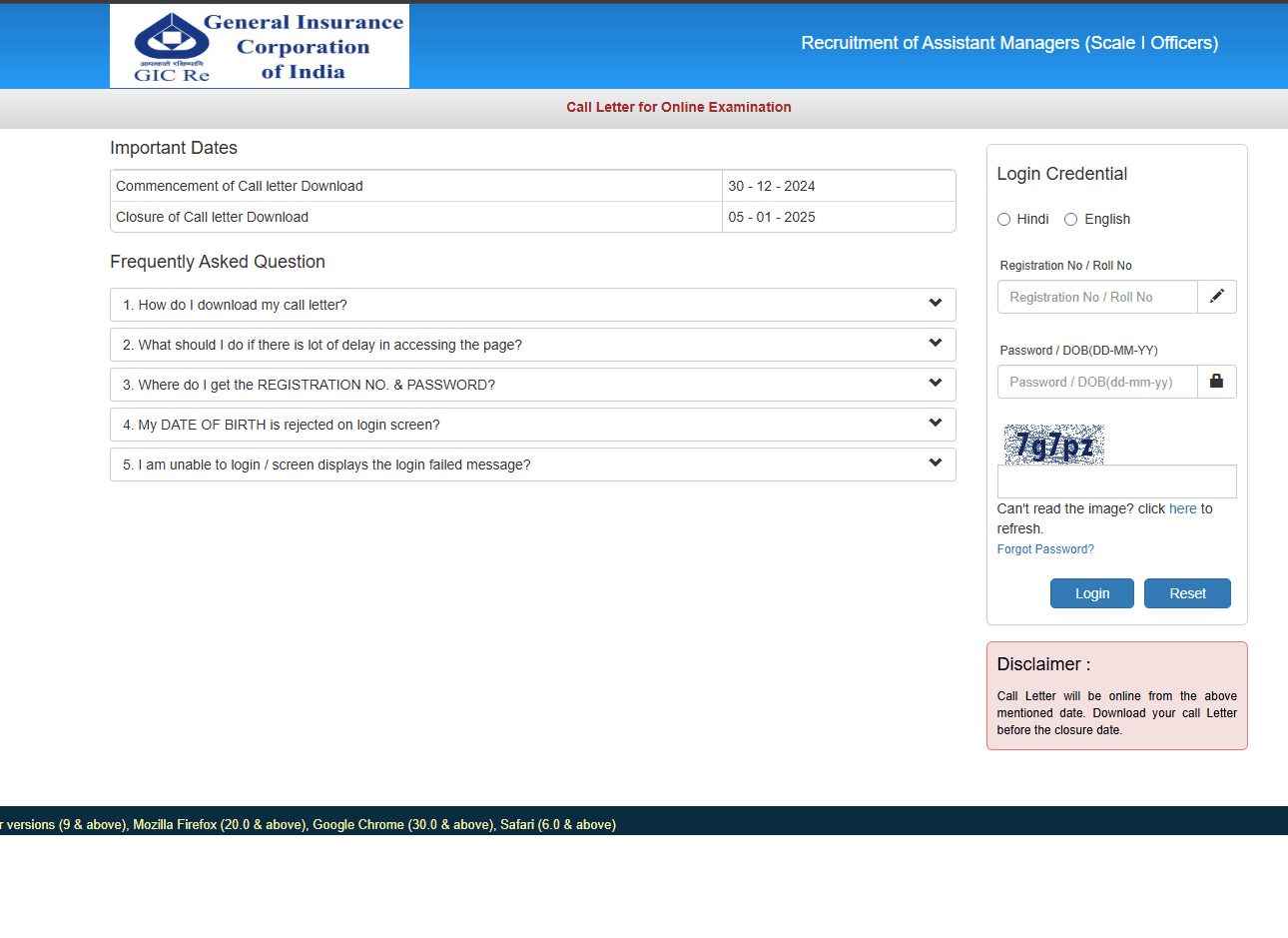Image resolution: width=1288 pixels, height=938 pixels.
Task: Click the captcha text entry box
Action: point(1116,481)
